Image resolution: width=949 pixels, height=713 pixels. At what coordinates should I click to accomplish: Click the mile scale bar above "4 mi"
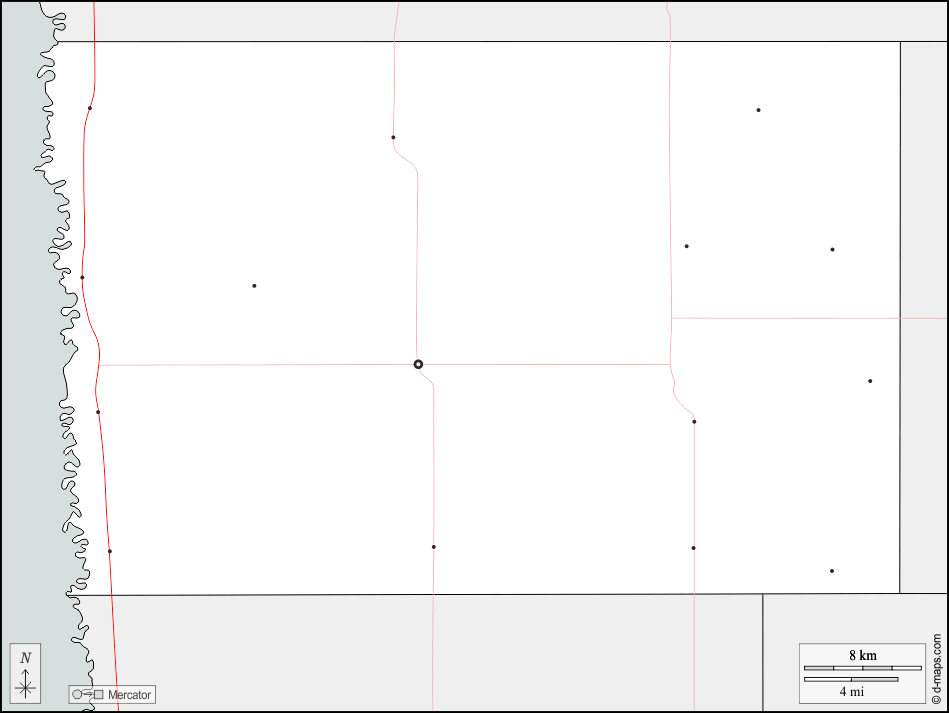850,679
